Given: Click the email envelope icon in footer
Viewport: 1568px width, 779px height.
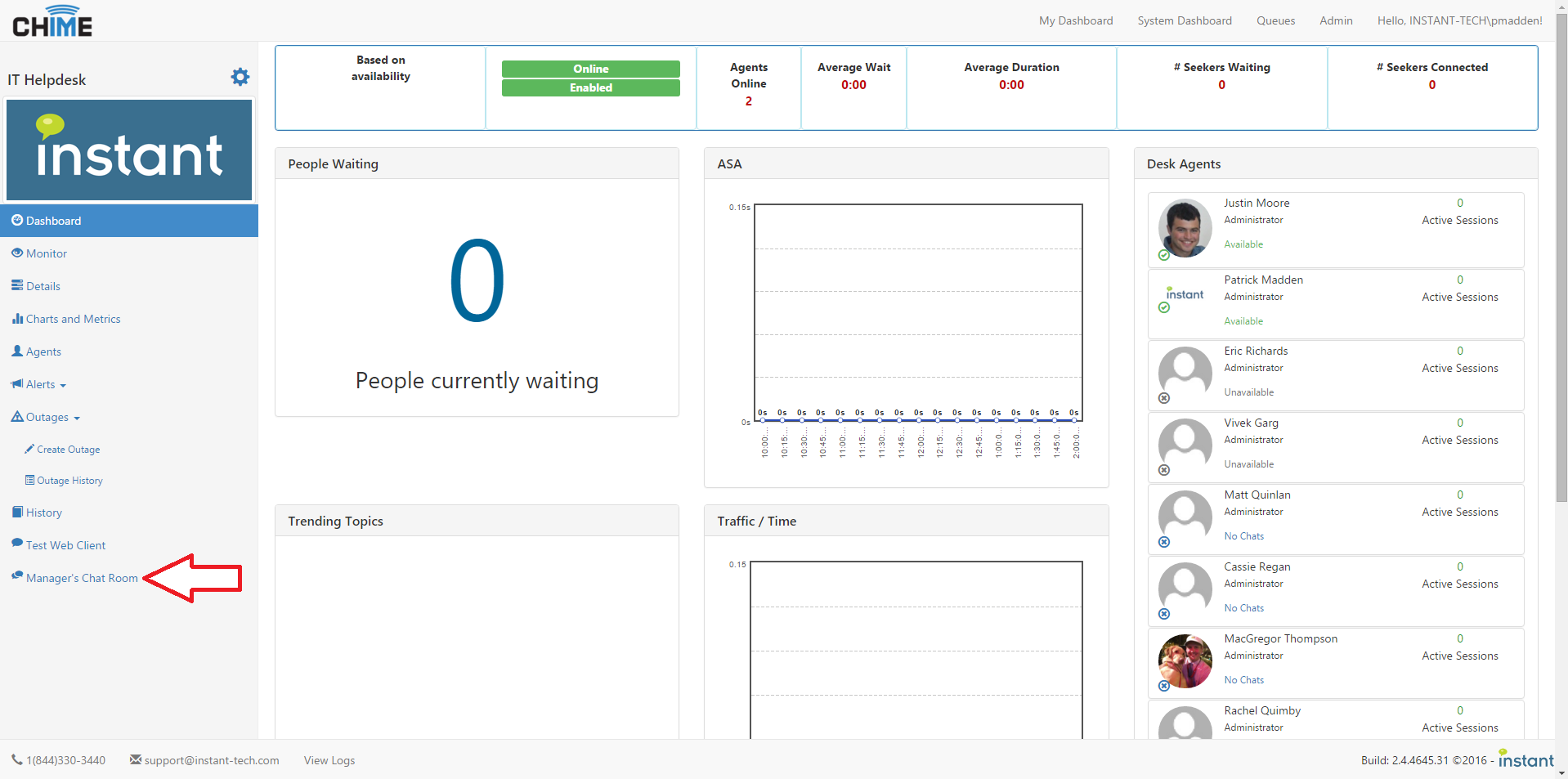Looking at the screenshot, I should click(x=136, y=760).
